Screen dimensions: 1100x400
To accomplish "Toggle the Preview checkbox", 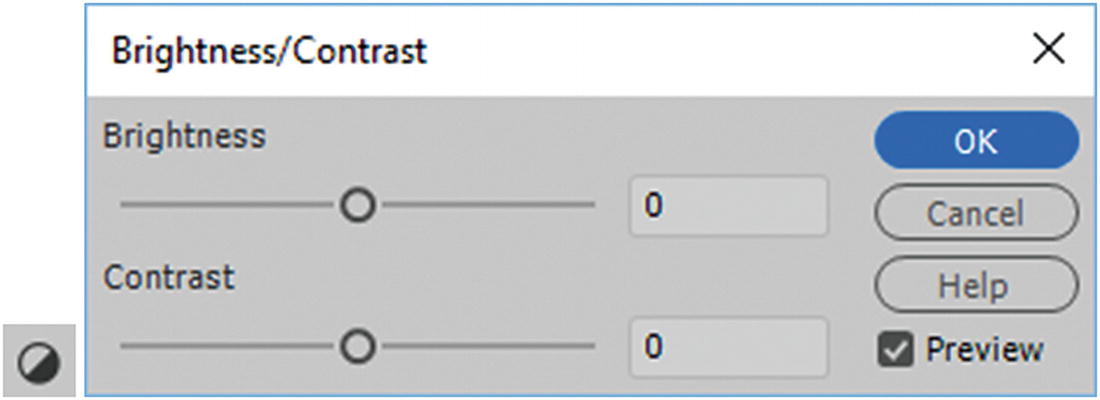I will 894,350.
